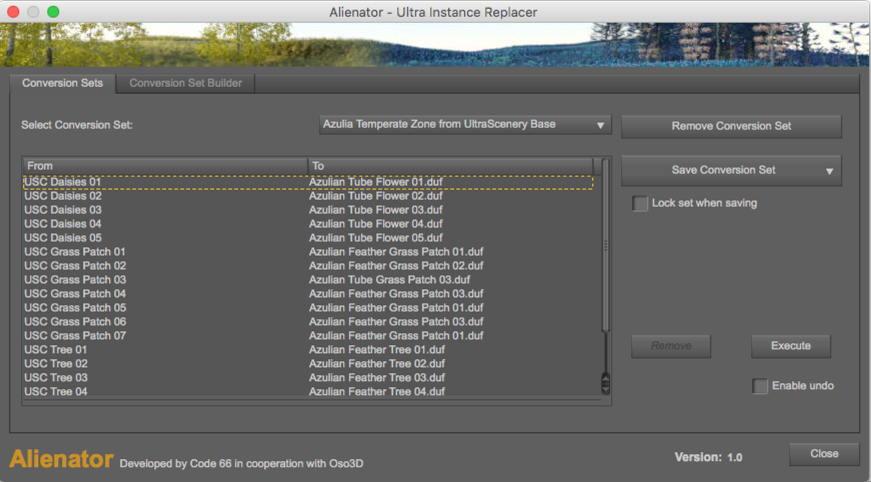
Task: Click the scrollbar down arrow in list
Action: (x=605, y=389)
